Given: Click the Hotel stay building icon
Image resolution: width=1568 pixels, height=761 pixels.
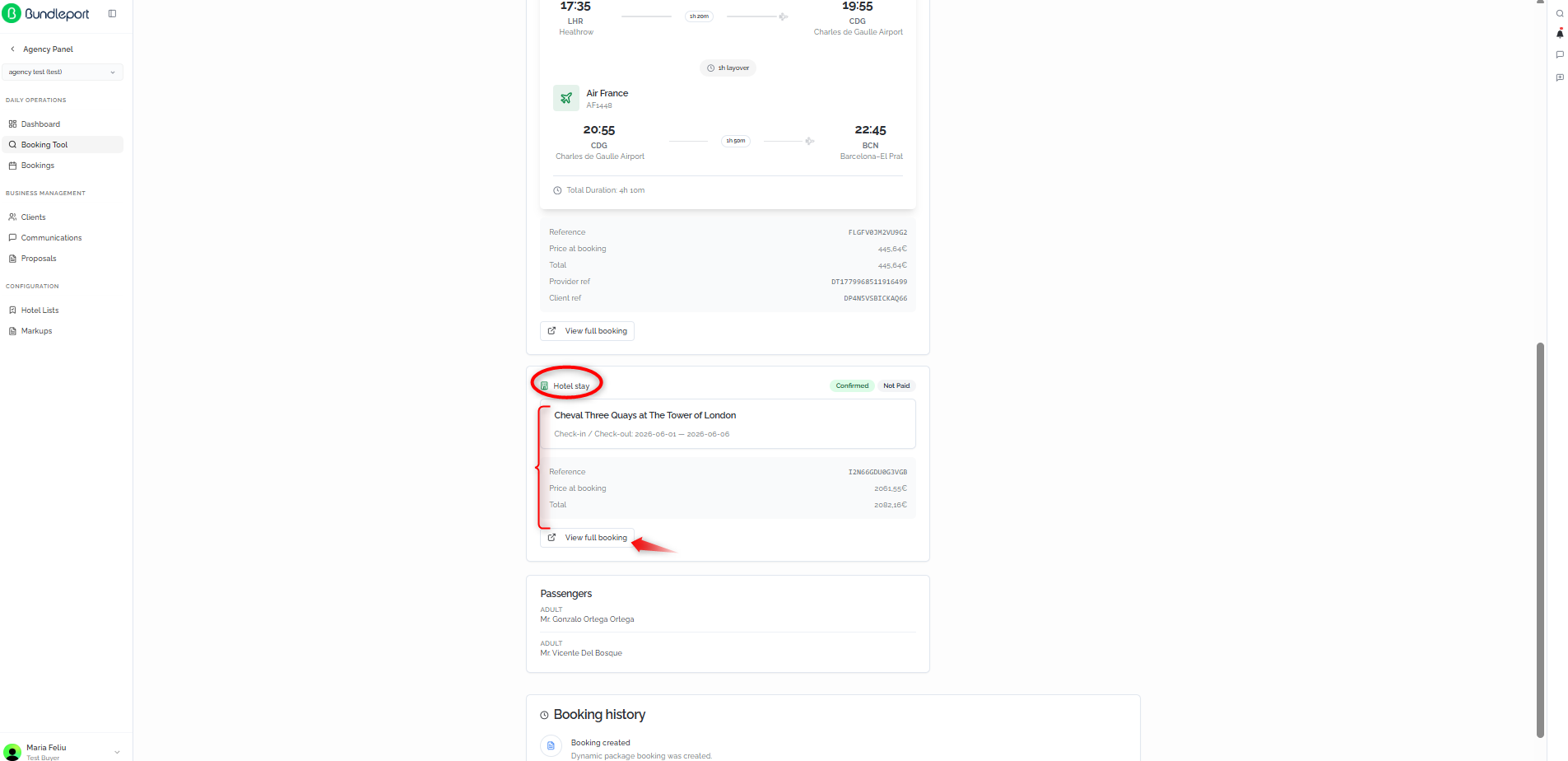Looking at the screenshot, I should coord(544,386).
